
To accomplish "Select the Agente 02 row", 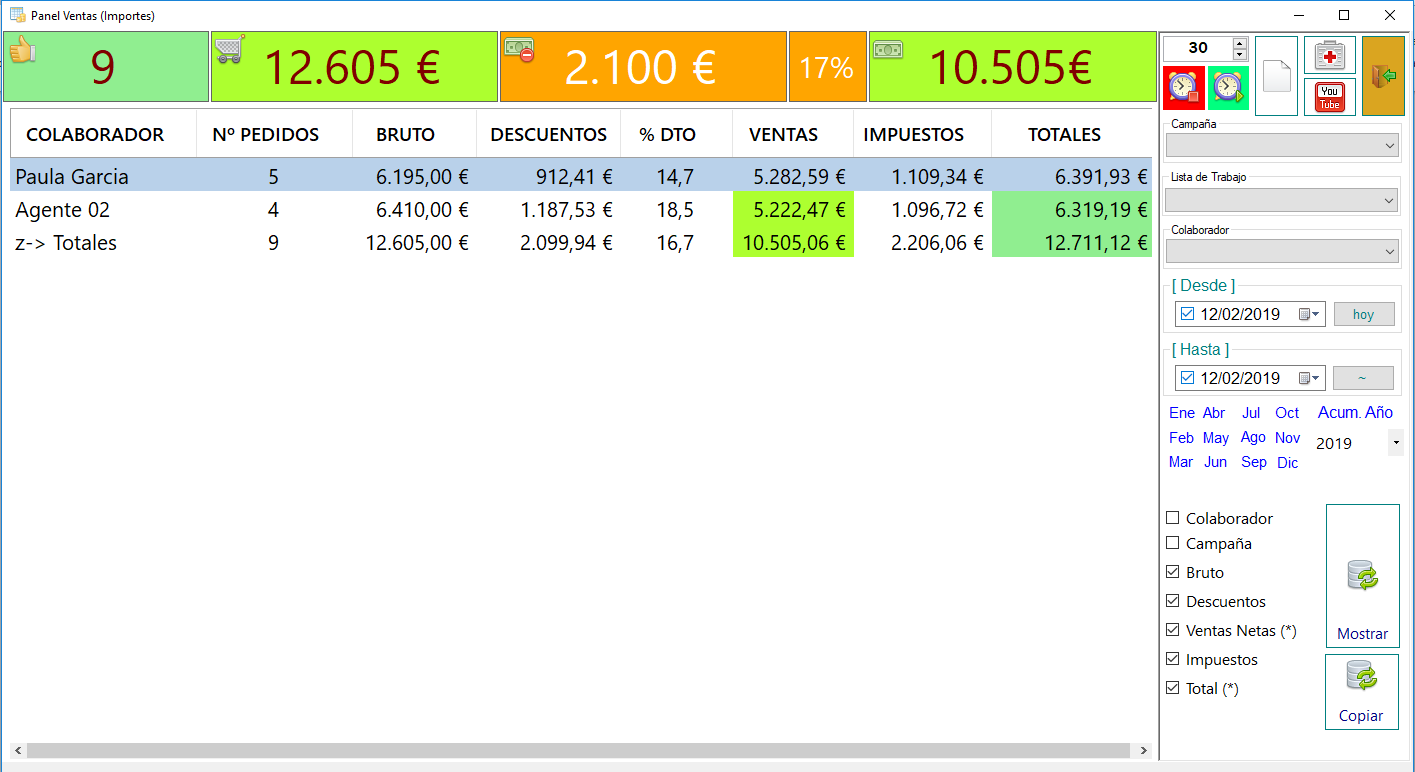I will (581, 210).
